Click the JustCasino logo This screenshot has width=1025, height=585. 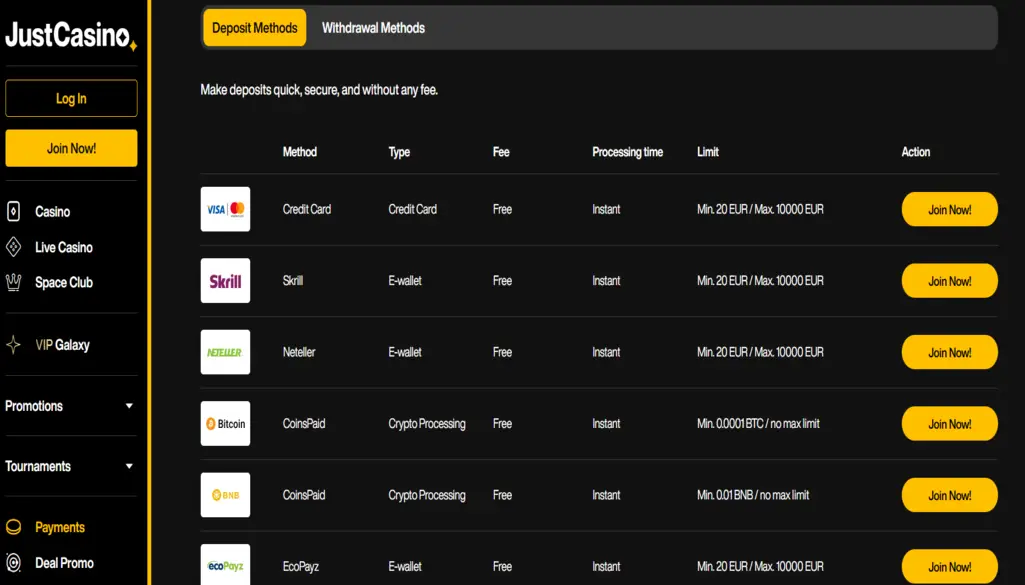pyautogui.click(x=71, y=35)
